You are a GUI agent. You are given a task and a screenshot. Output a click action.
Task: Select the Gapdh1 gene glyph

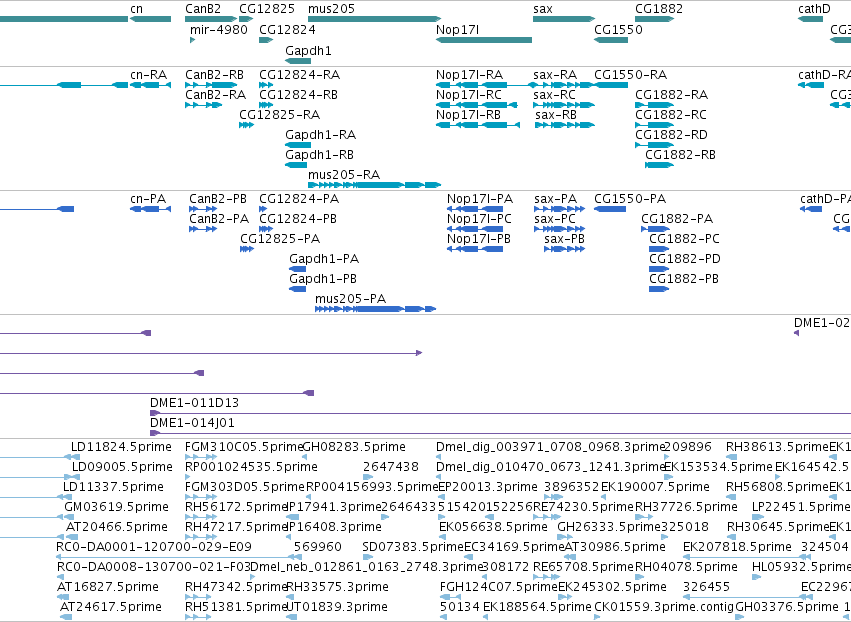[x=298, y=60]
